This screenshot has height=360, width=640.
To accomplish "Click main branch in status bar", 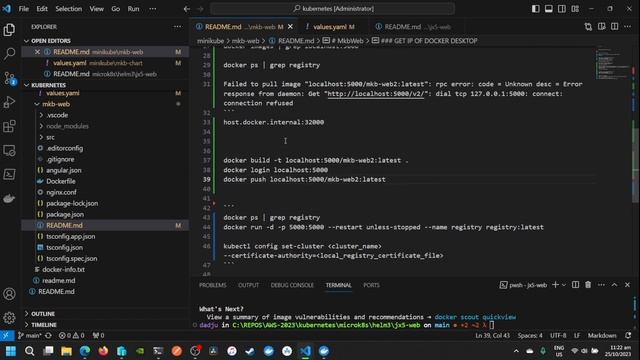I will [x=29, y=336].
